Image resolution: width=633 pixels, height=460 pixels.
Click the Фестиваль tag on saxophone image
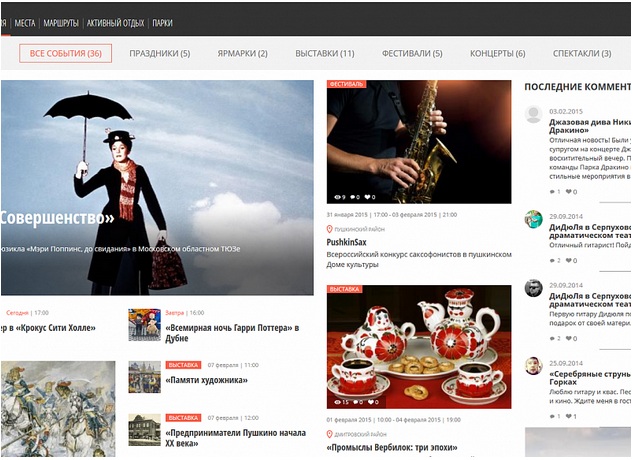pos(345,84)
